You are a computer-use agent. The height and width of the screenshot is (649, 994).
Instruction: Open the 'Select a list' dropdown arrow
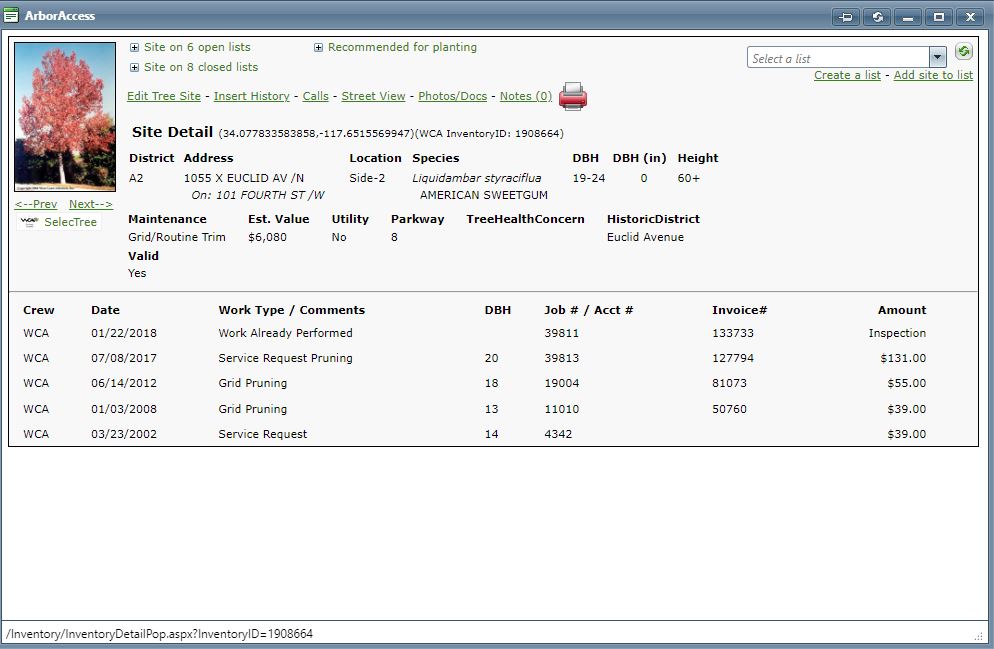click(x=938, y=57)
